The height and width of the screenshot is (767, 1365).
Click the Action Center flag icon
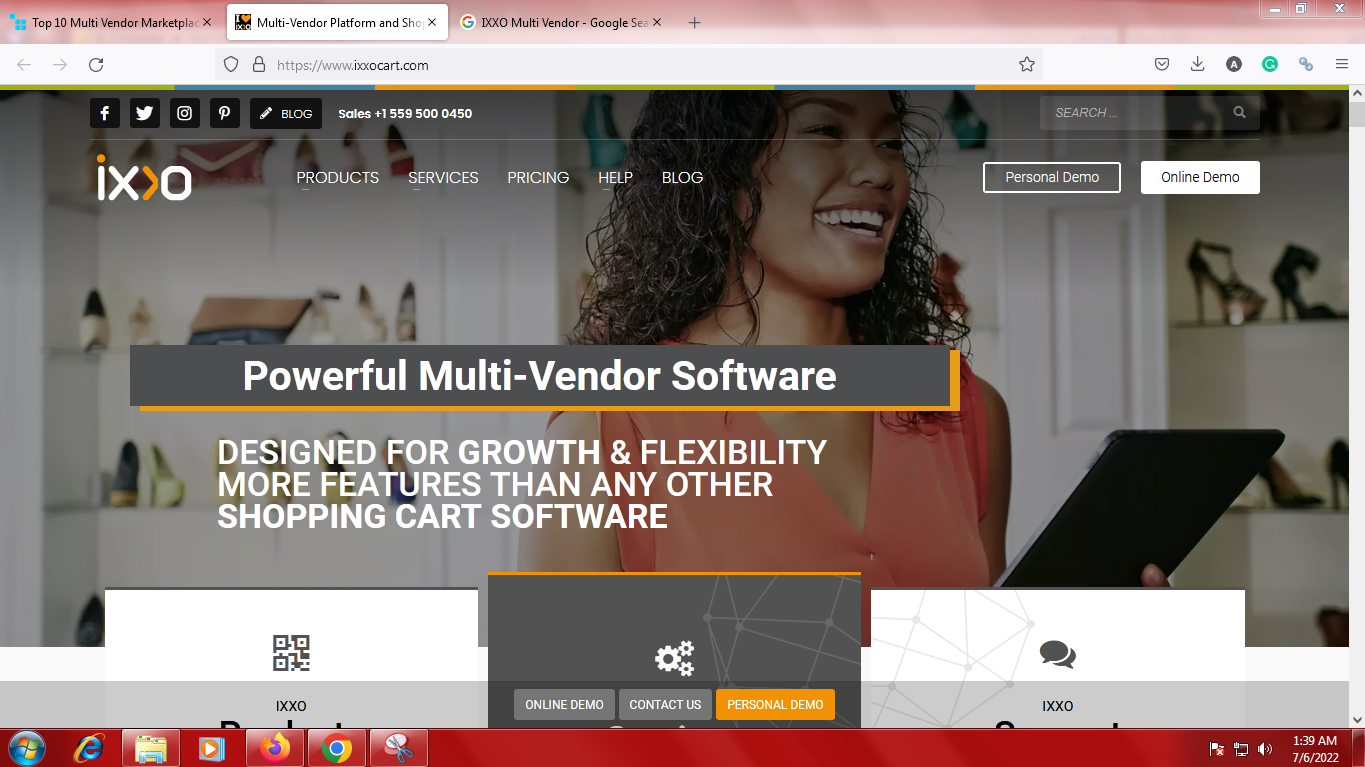click(1217, 749)
